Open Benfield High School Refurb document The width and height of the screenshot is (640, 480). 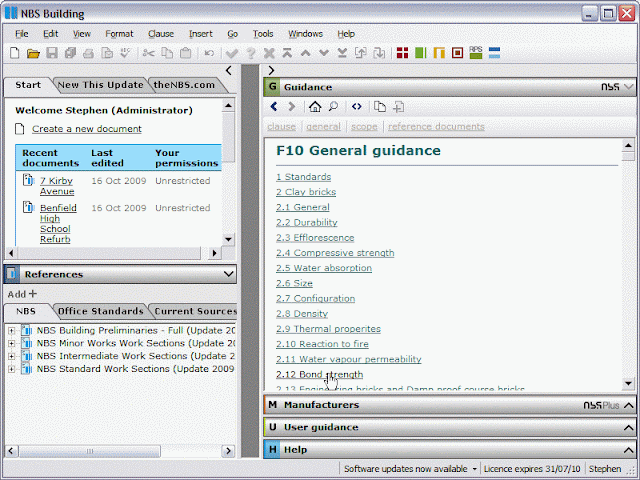(x=58, y=223)
